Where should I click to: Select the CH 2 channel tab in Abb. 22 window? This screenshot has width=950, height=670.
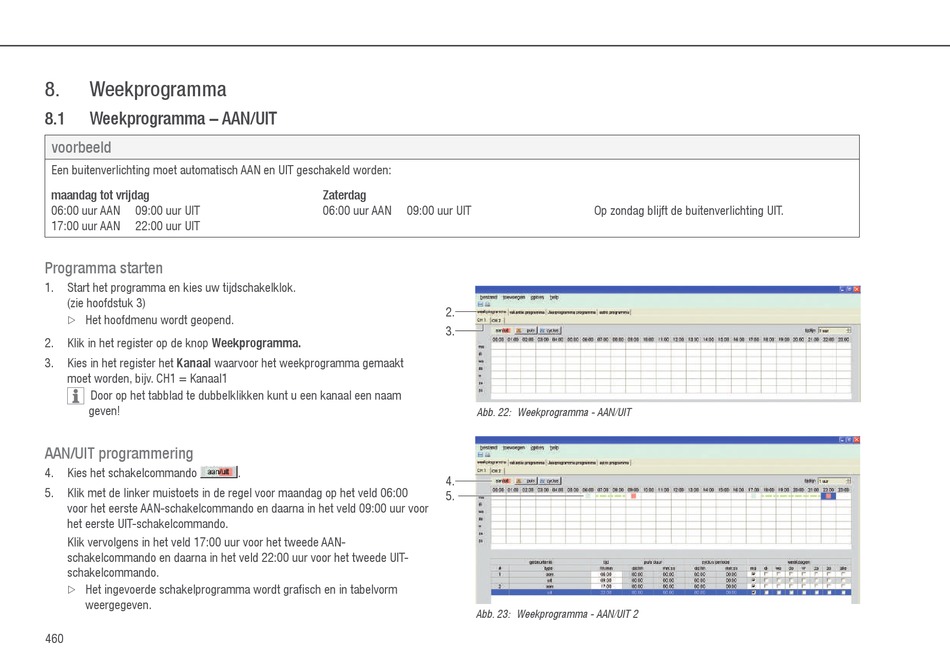(497, 320)
